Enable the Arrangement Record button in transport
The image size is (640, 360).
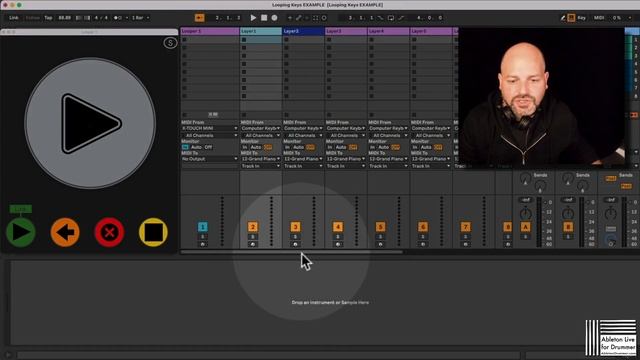[275, 18]
